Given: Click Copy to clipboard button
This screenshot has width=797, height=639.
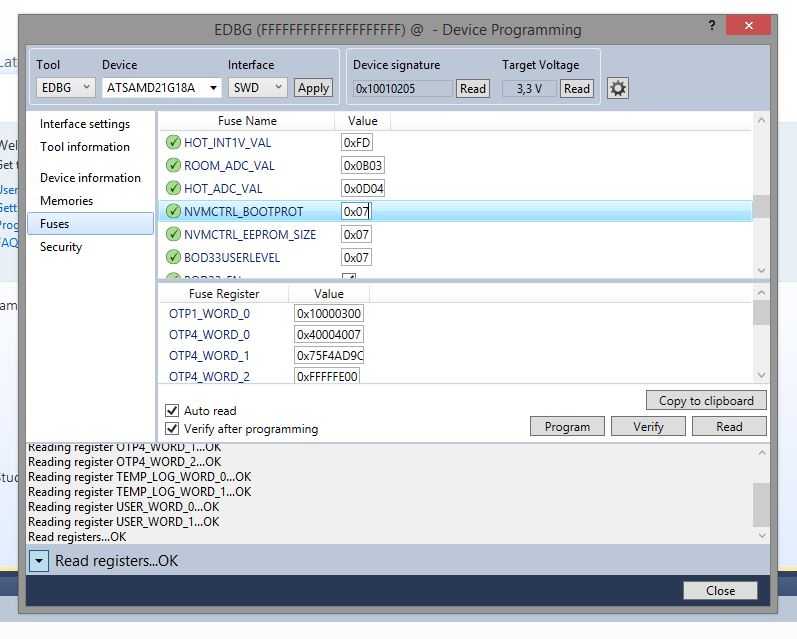Looking at the screenshot, I should point(706,401).
